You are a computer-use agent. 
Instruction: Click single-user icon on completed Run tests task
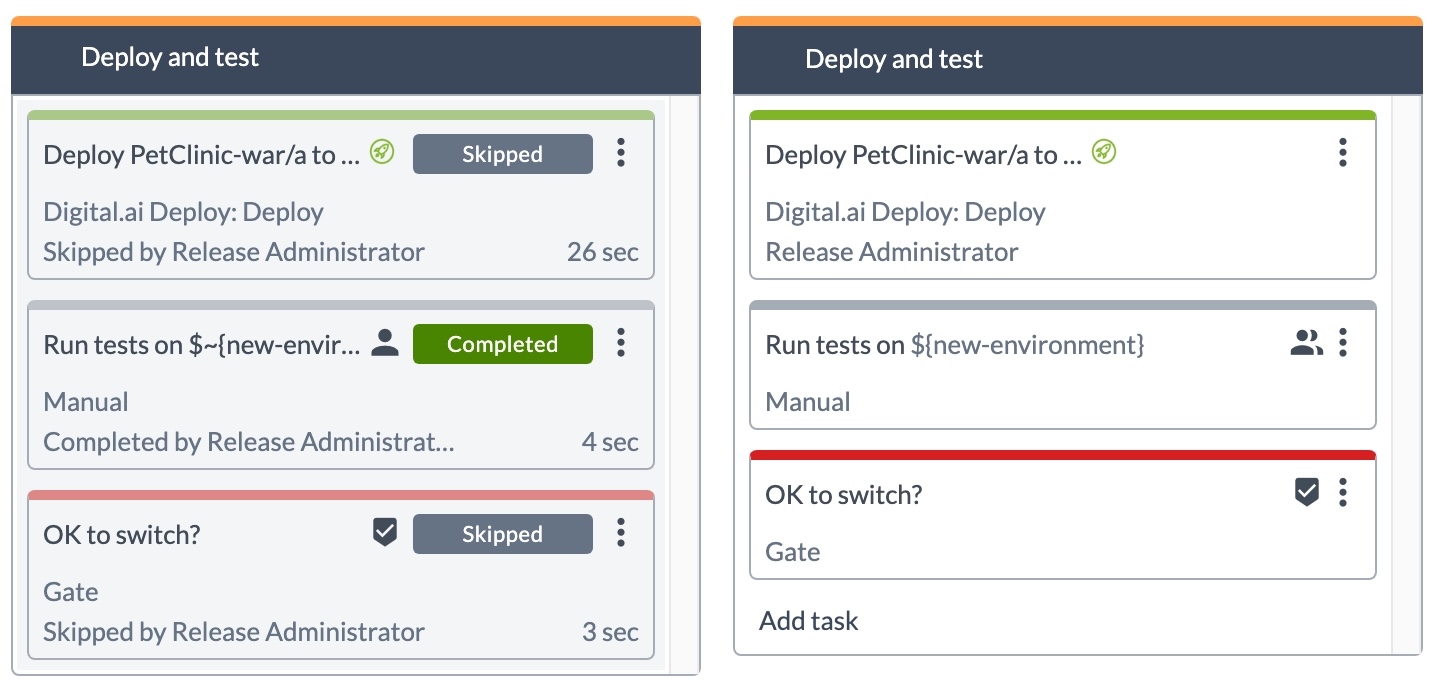[384, 344]
